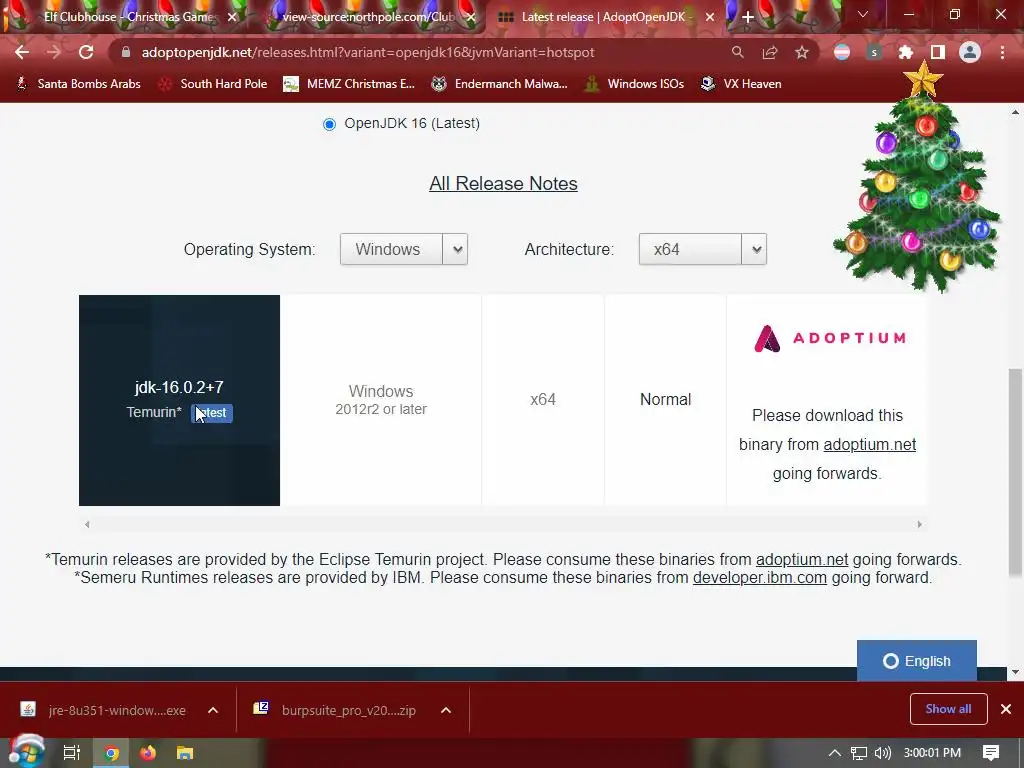Open Task View on the taskbar

tap(72, 753)
